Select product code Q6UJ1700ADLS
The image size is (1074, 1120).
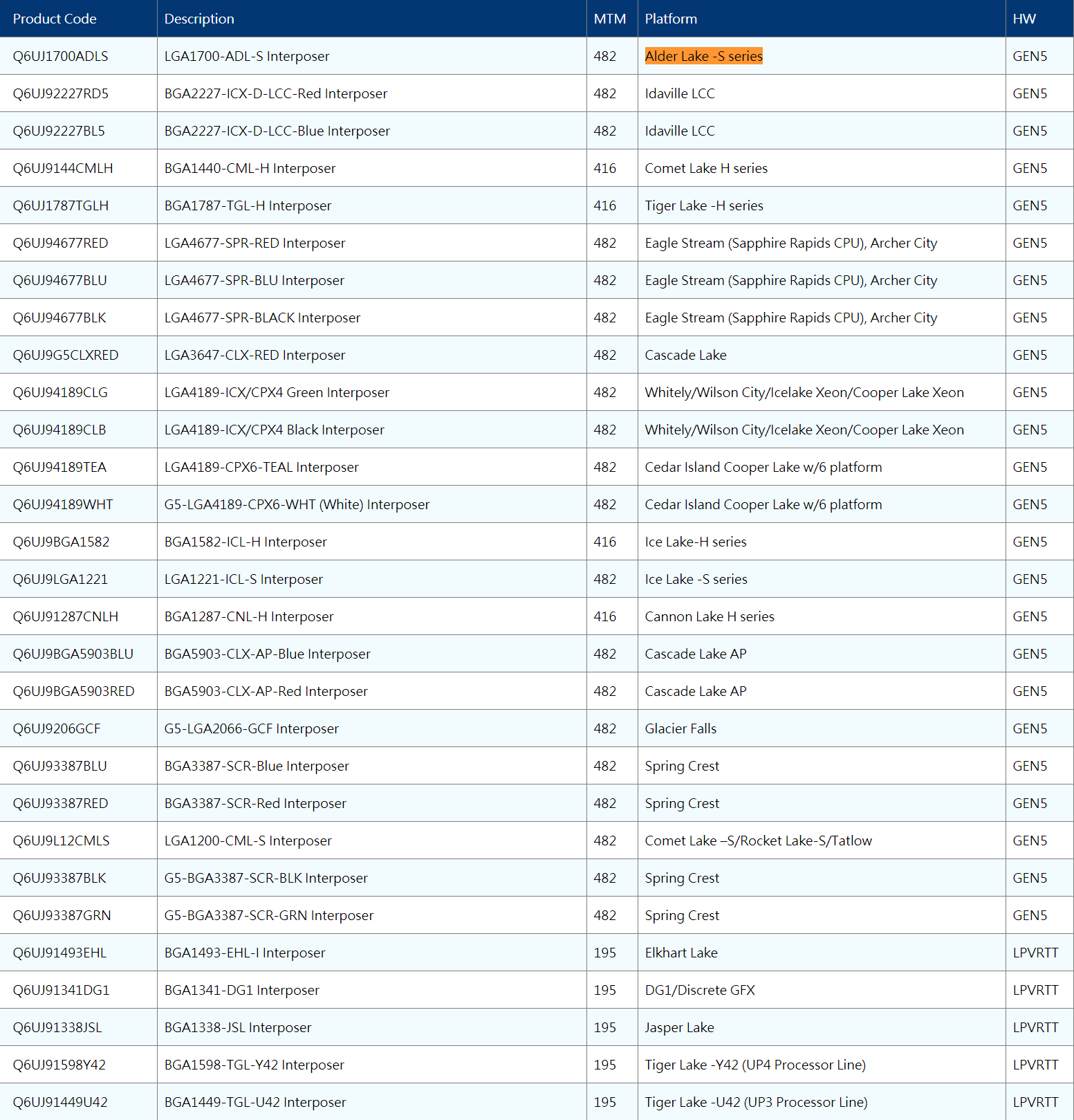pos(60,56)
